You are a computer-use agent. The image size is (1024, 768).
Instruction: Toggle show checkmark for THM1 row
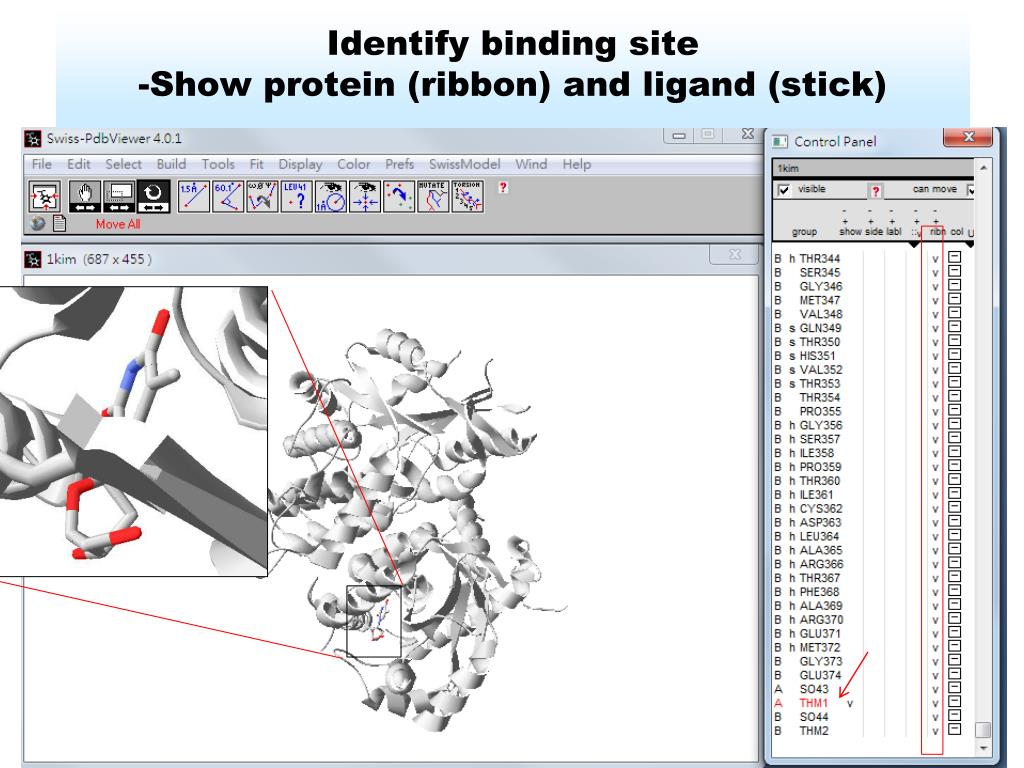click(x=850, y=704)
